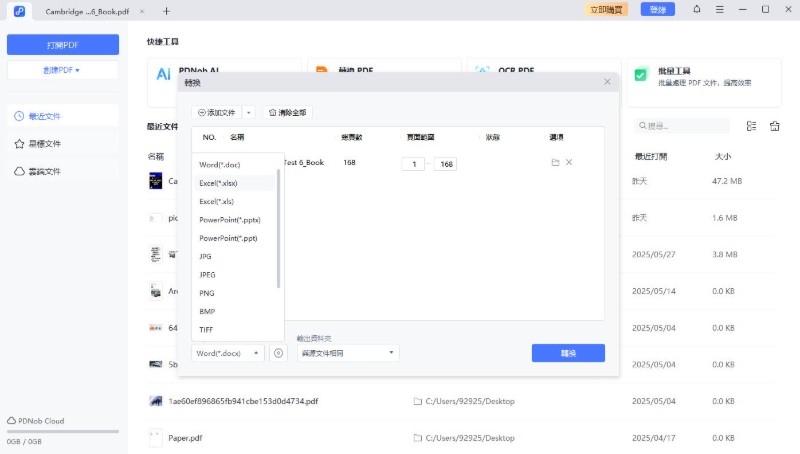The height and width of the screenshot is (454, 800).
Task: Click thumbnail of the 47.2 MB file
Action: (x=156, y=181)
